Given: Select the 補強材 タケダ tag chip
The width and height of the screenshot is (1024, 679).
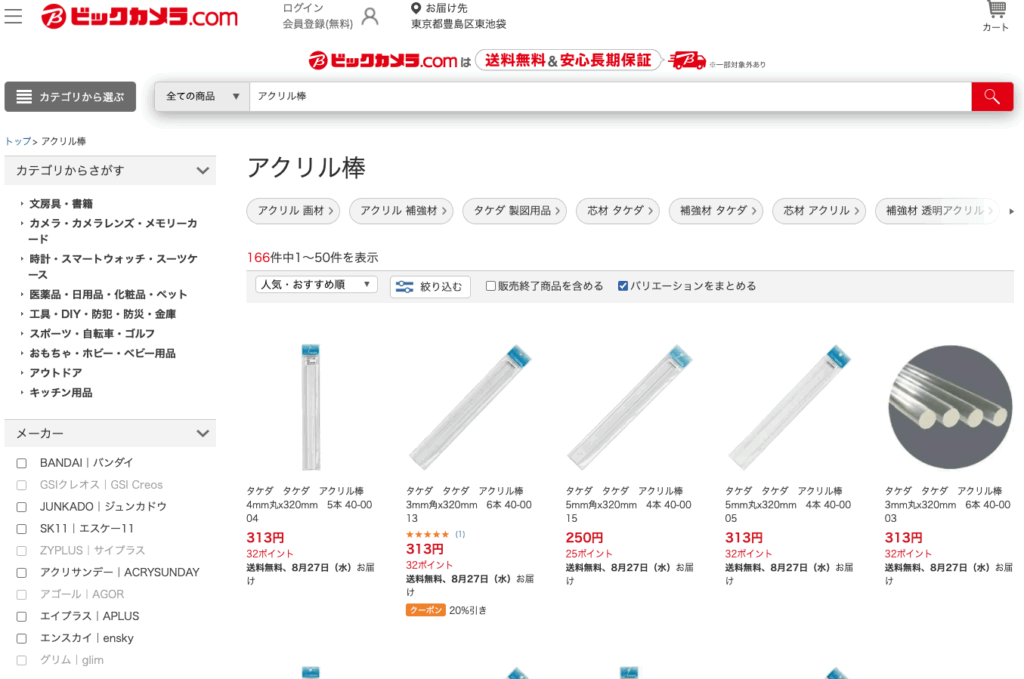Looking at the screenshot, I should [x=716, y=211].
